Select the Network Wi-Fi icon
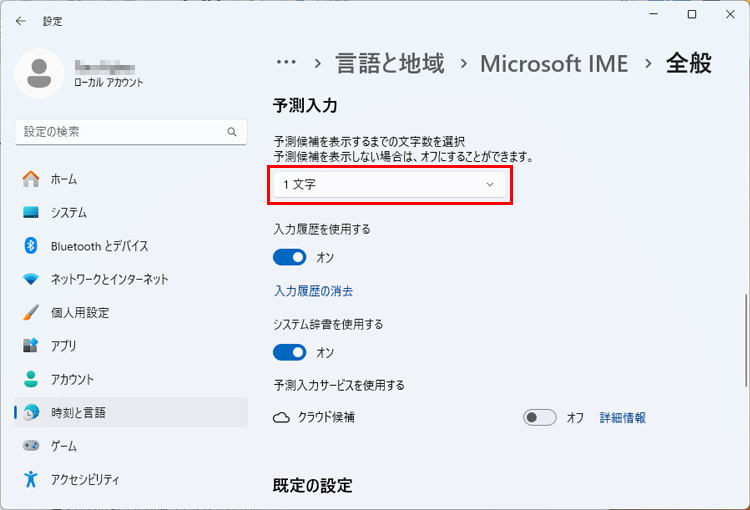Image resolution: width=750 pixels, height=510 pixels. click(x=31, y=279)
